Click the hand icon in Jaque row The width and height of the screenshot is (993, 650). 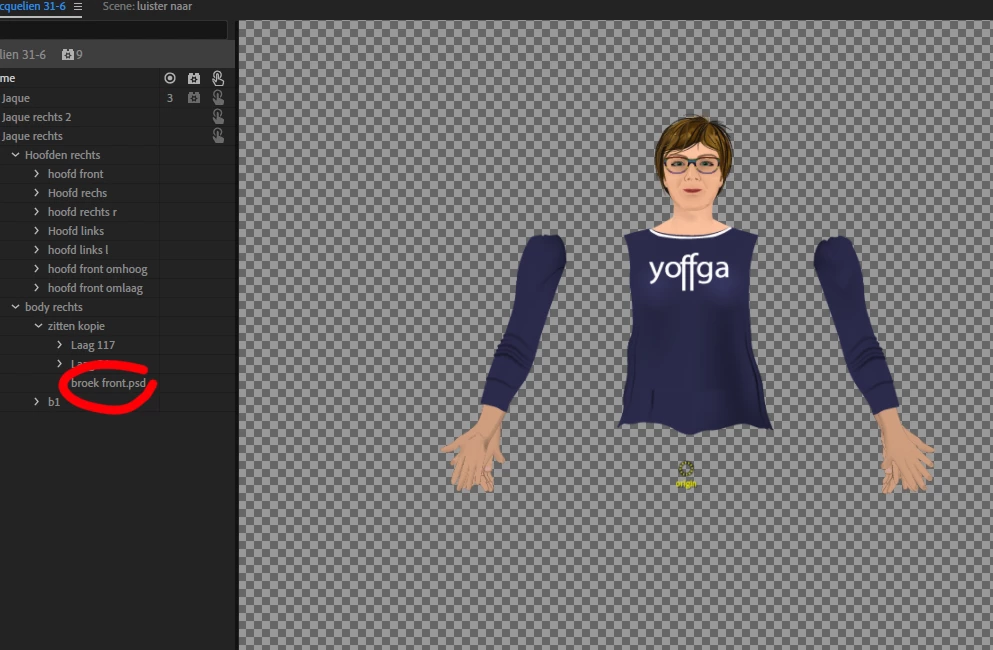click(x=218, y=98)
